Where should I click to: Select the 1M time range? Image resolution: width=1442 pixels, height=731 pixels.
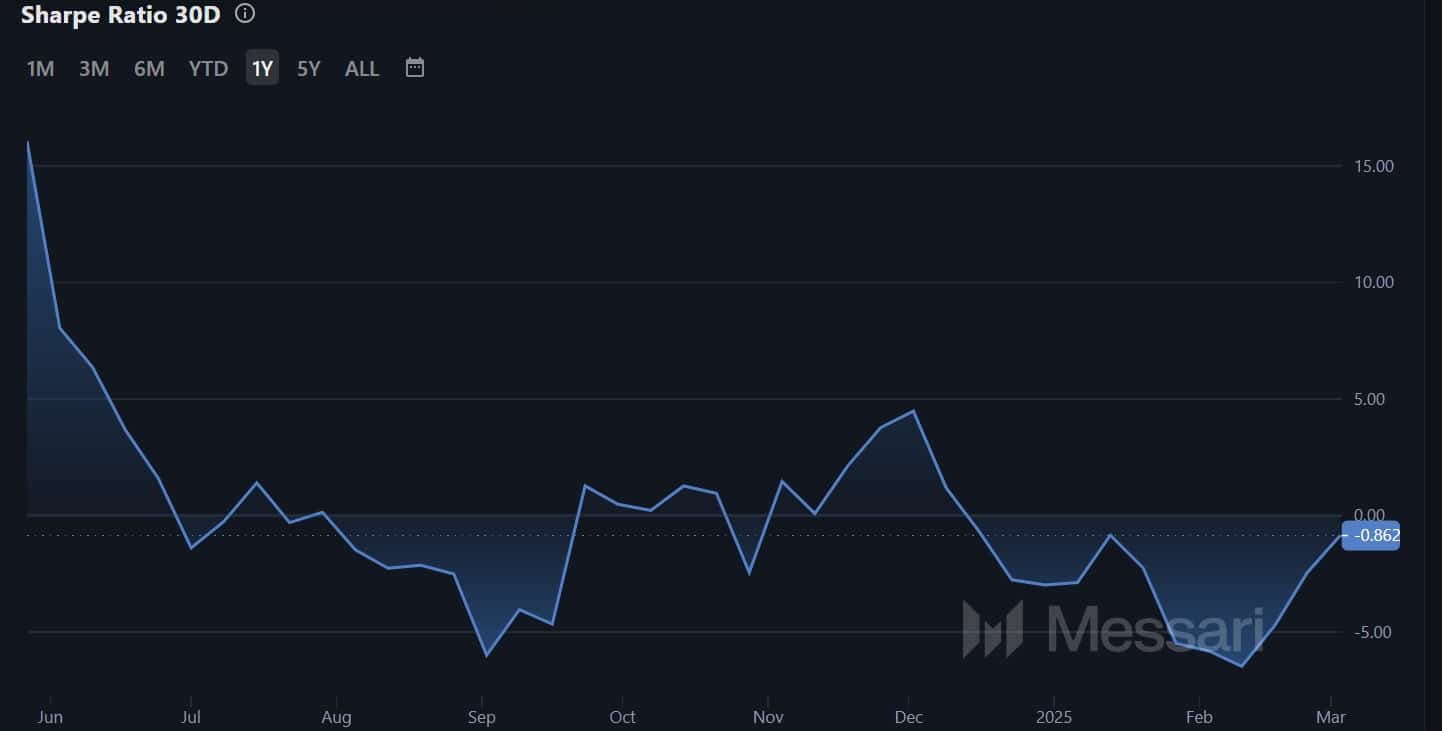(x=40, y=68)
